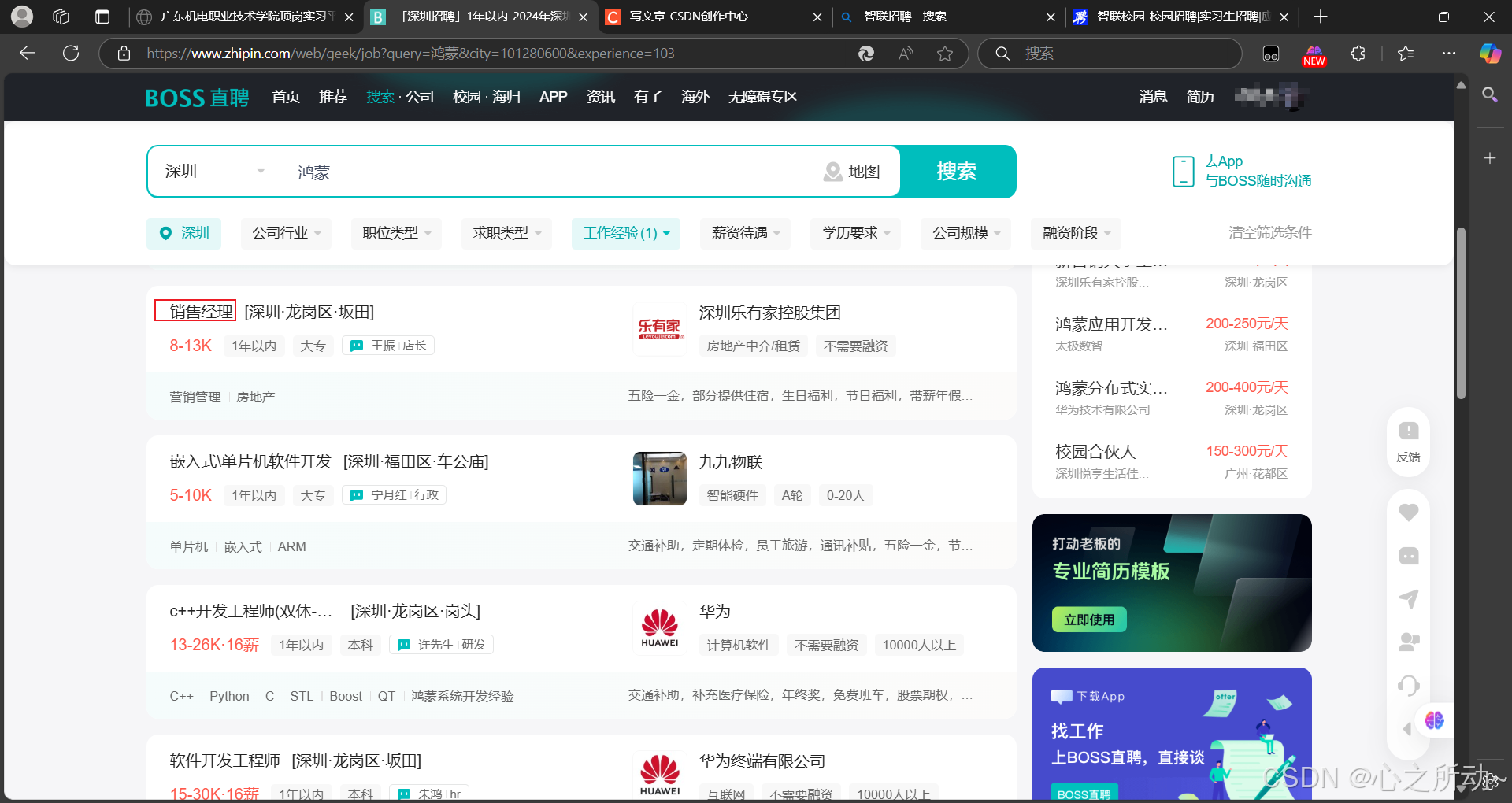Open browser settings three-dots menu
Image resolution: width=1512 pixels, height=803 pixels.
coord(1449,54)
